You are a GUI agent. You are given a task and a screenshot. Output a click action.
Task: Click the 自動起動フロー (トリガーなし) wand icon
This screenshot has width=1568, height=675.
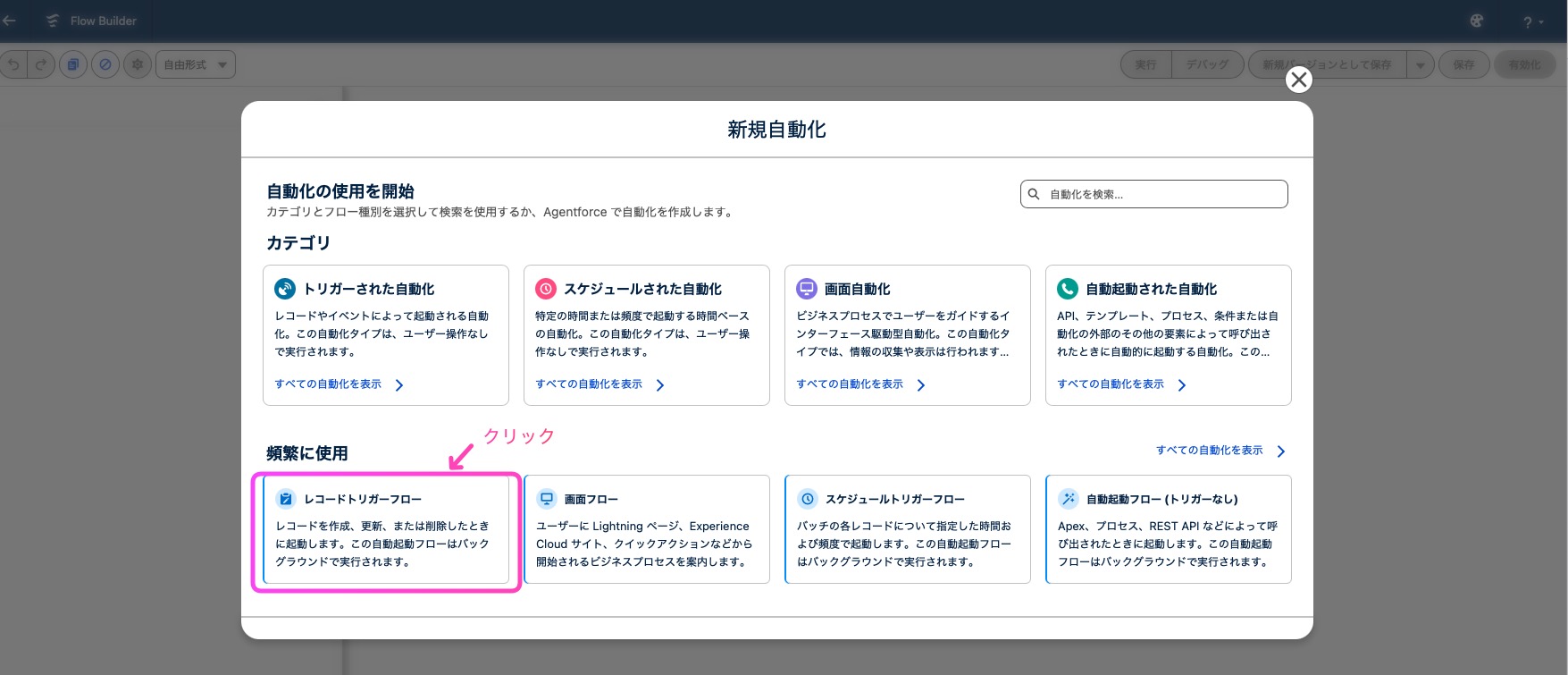tap(1069, 499)
